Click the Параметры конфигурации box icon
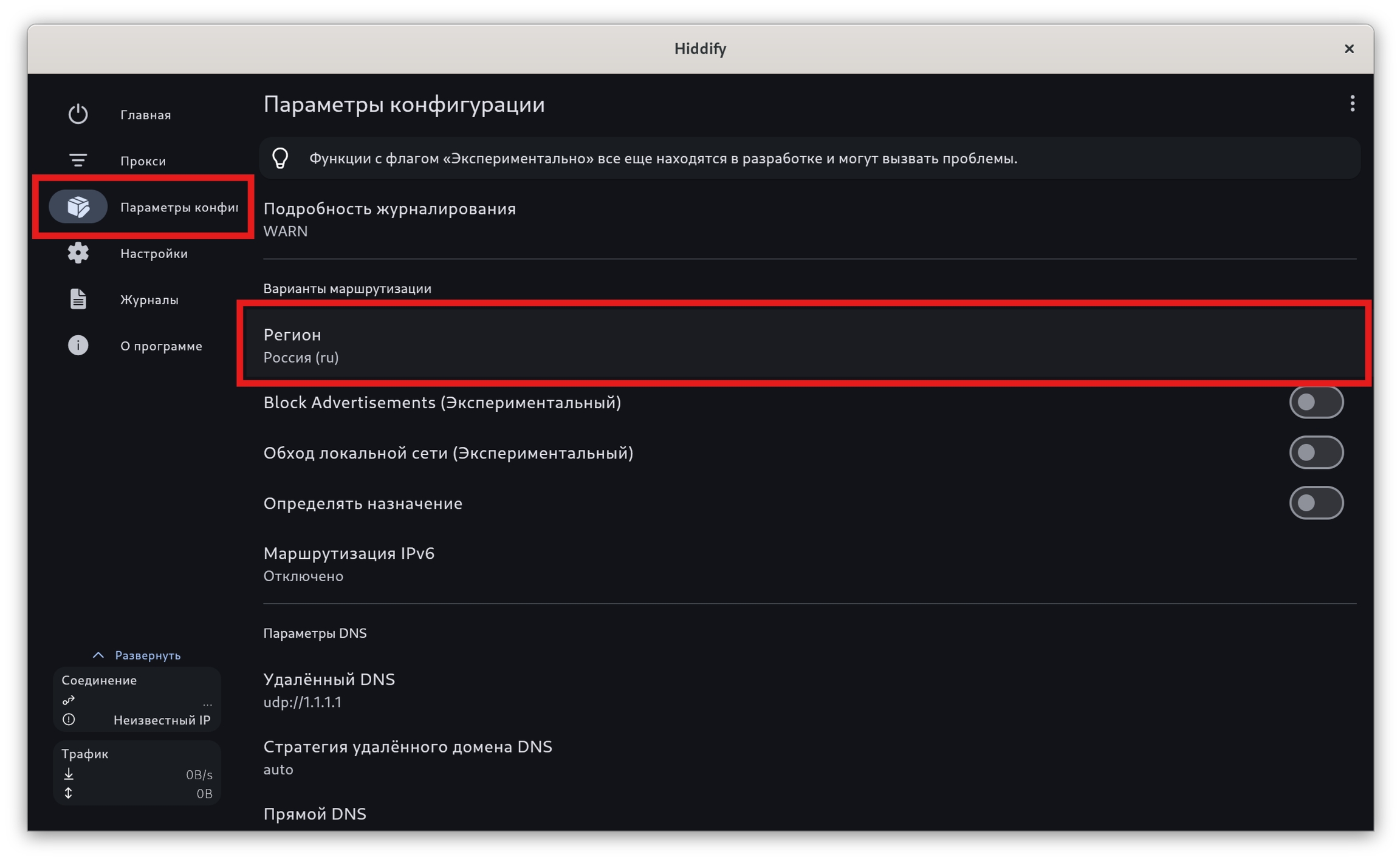 (78, 207)
